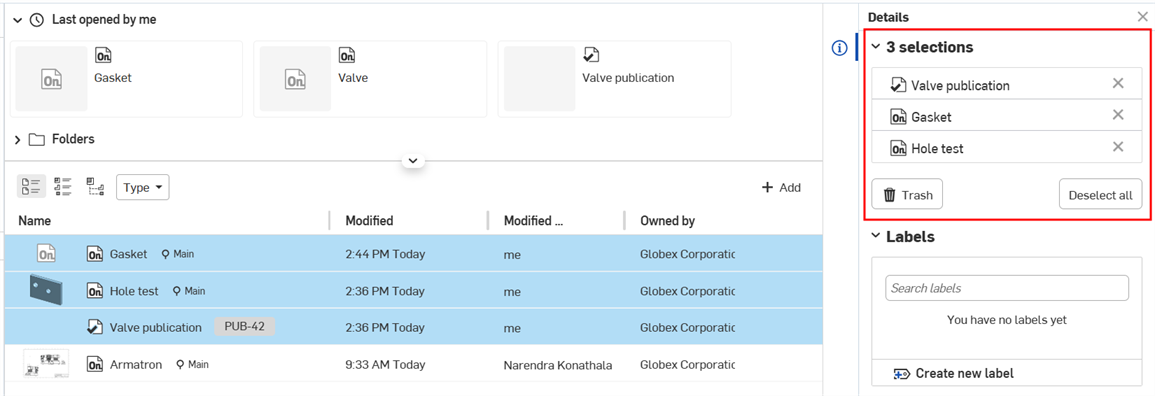Open the Type filter dropdown
The image size is (1155, 396).
pos(143,188)
